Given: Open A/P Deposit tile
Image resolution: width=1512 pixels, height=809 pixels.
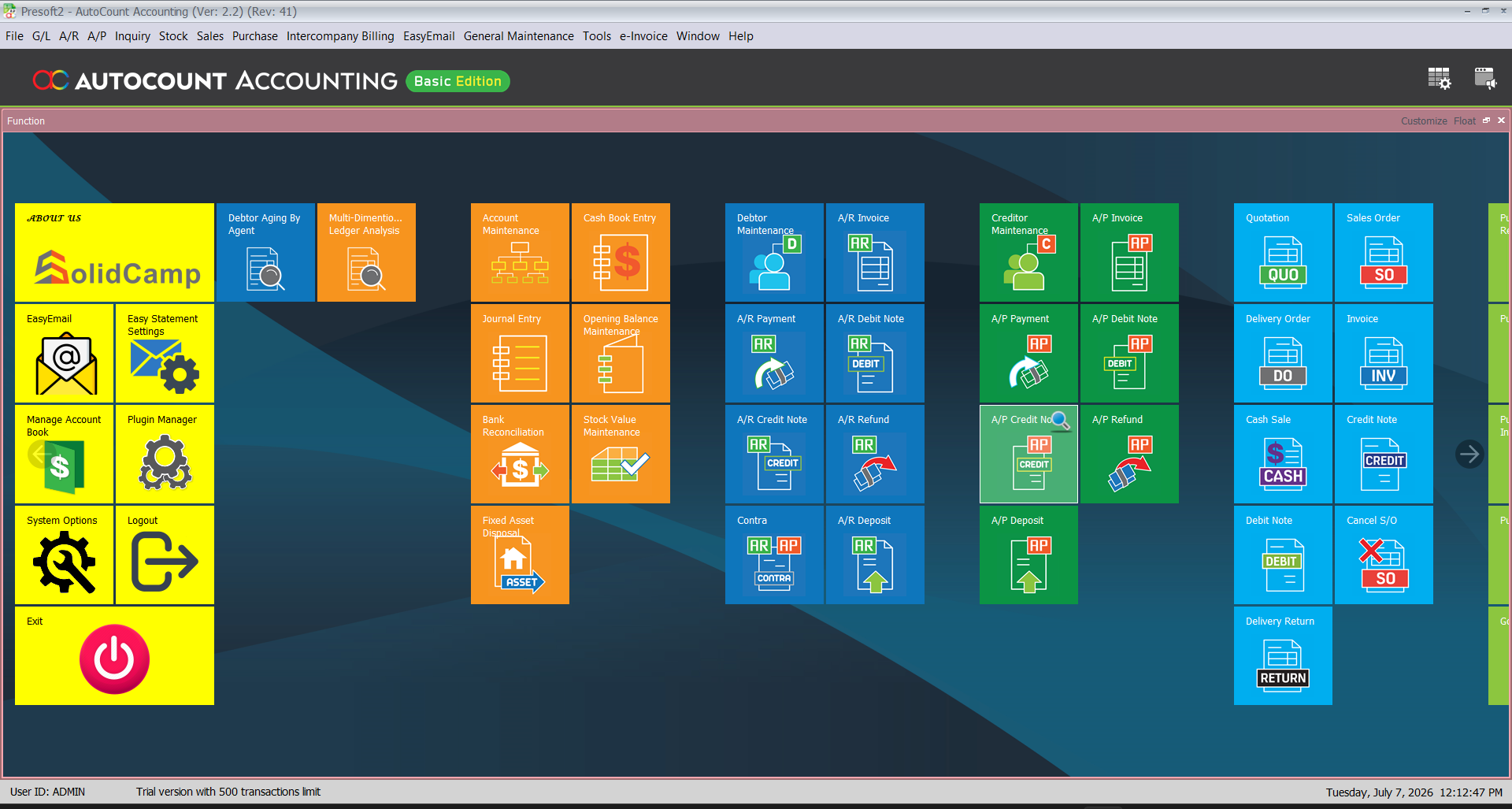Looking at the screenshot, I should [1028, 555].
